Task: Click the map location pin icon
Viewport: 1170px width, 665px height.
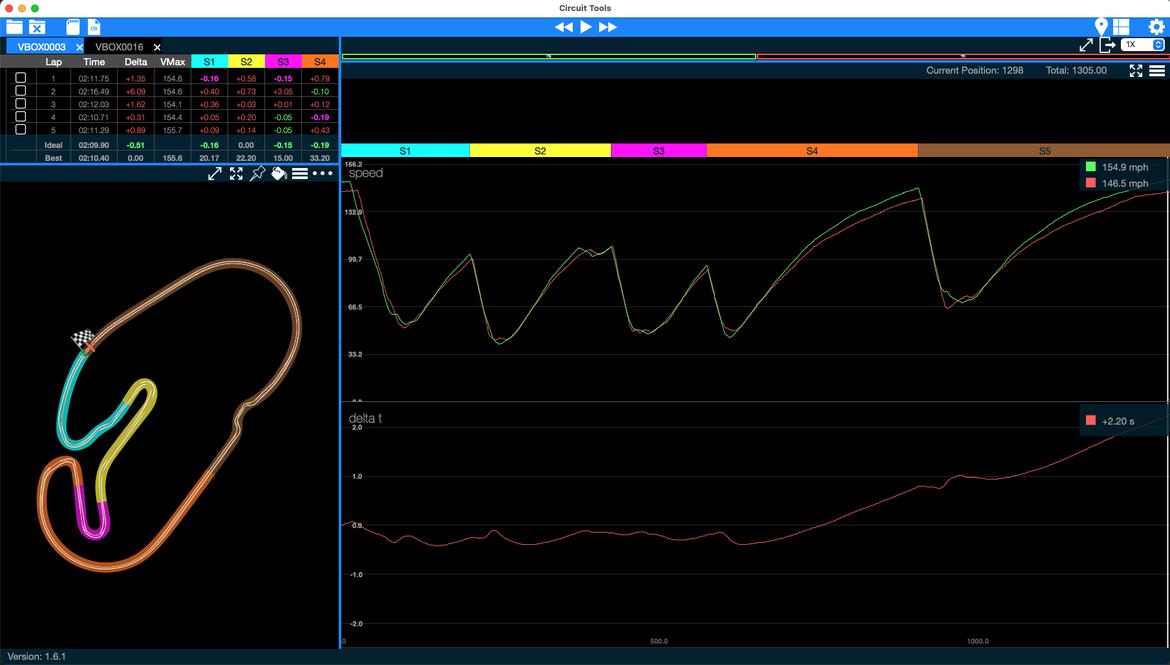Action: (1101, 27)
